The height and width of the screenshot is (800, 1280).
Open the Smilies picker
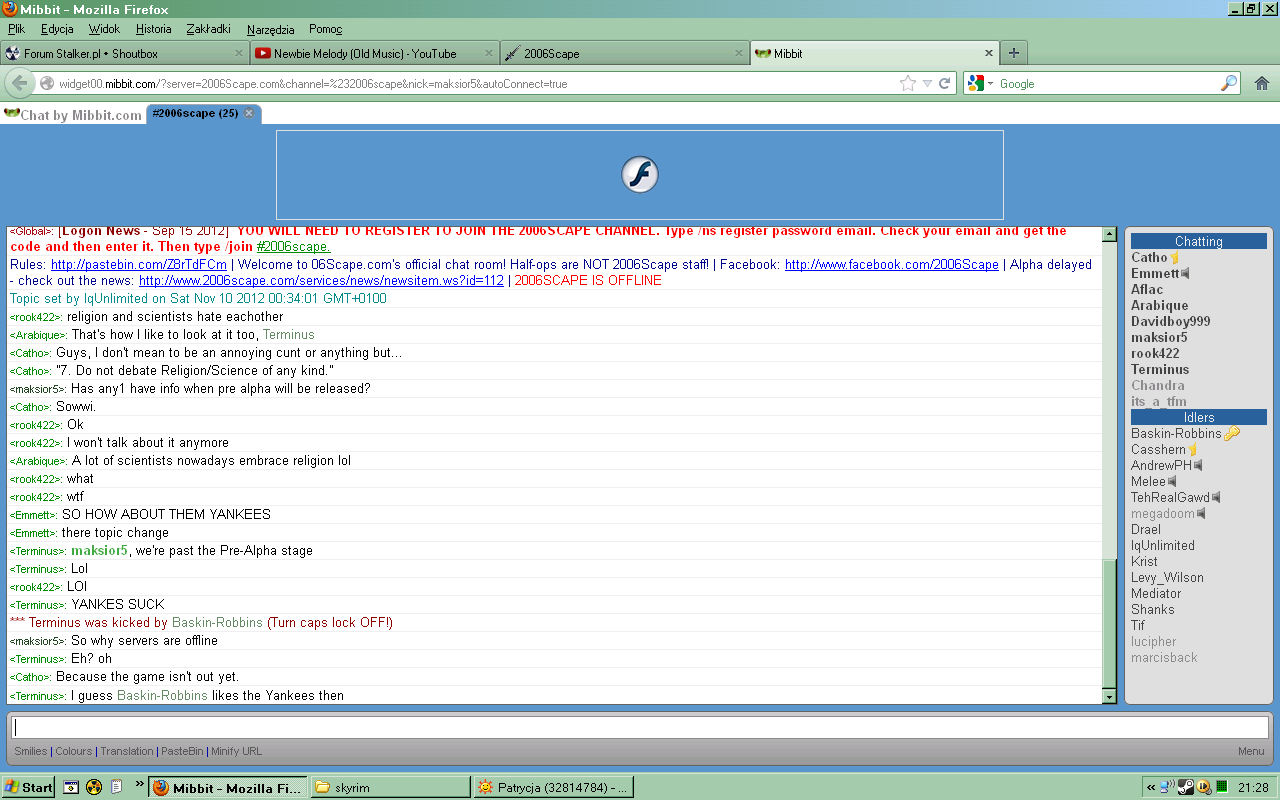click(30, 751)
